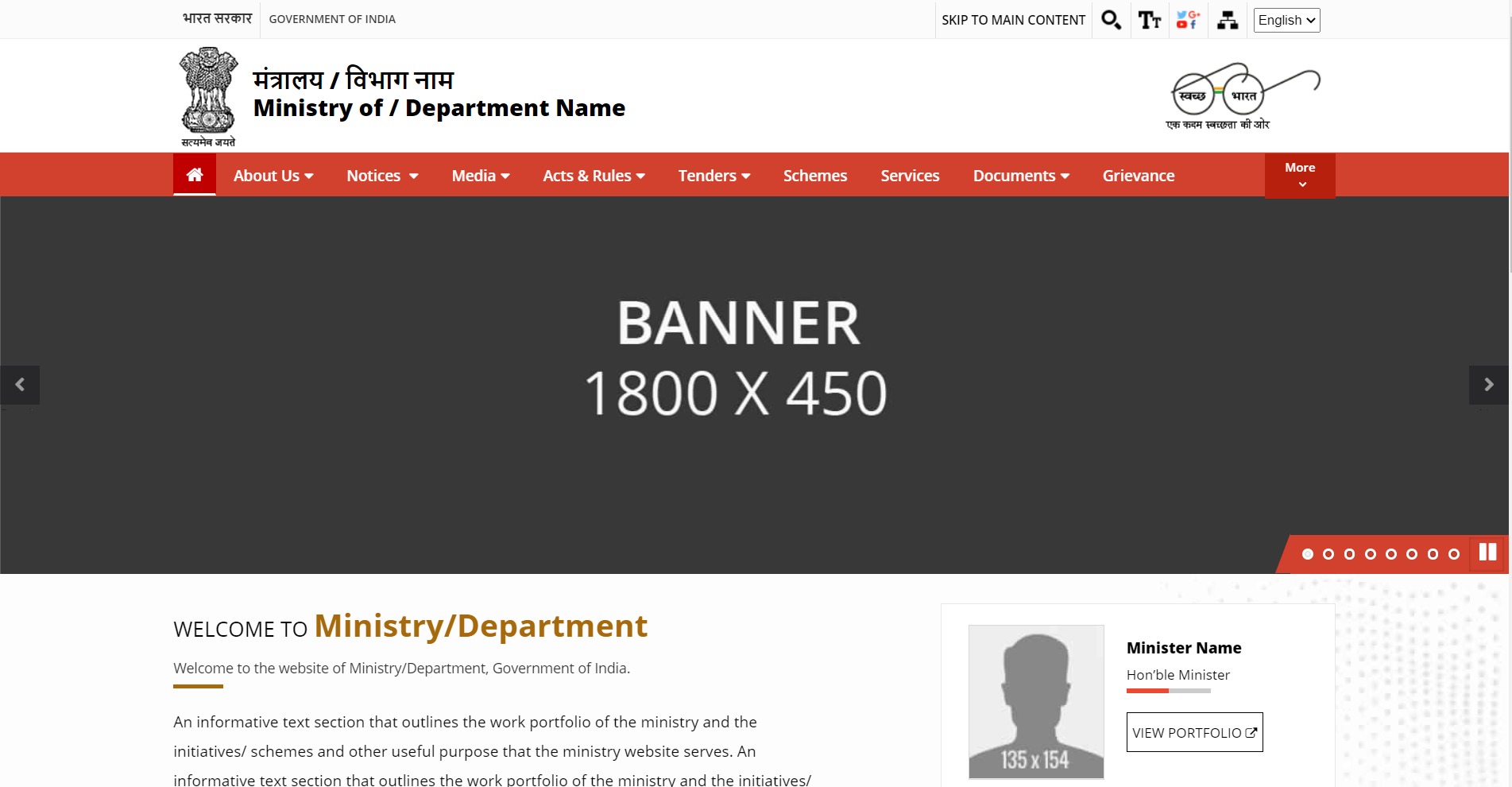Open the search magnifier icon
This screenshot has width=1512, height=787.
[1111, 20]
